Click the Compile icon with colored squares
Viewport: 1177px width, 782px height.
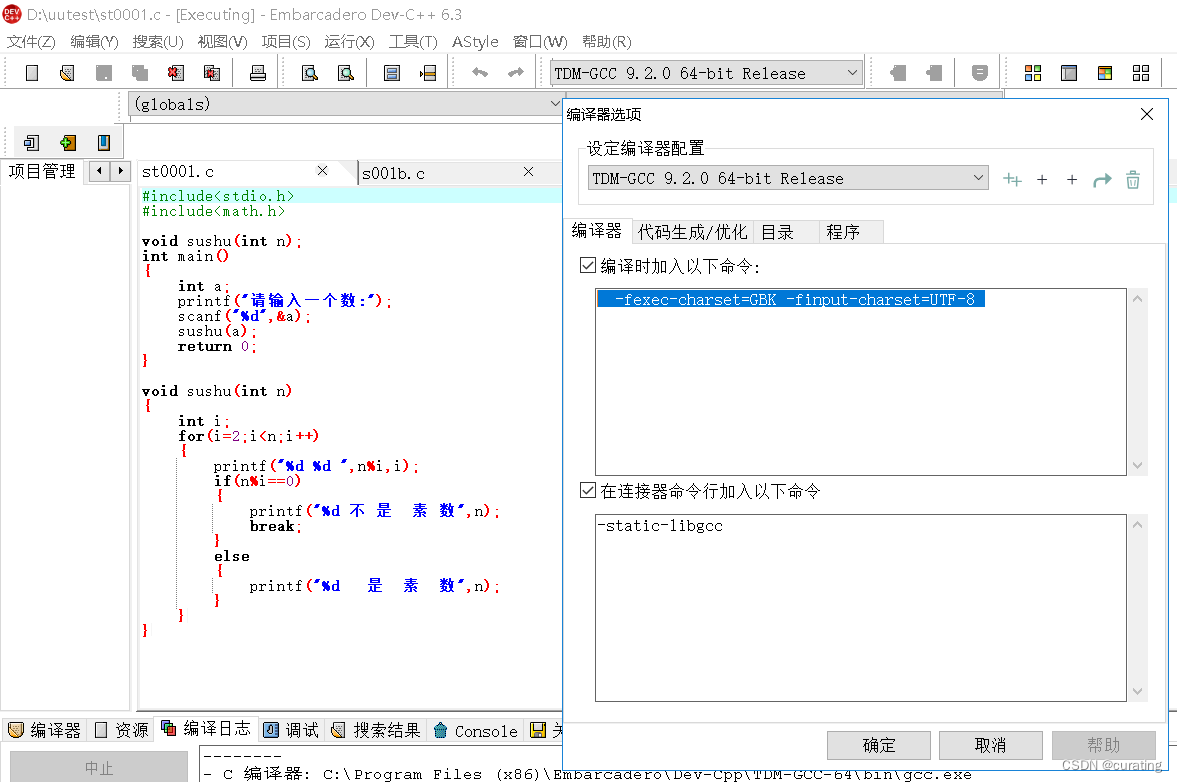pos(1033,73)
